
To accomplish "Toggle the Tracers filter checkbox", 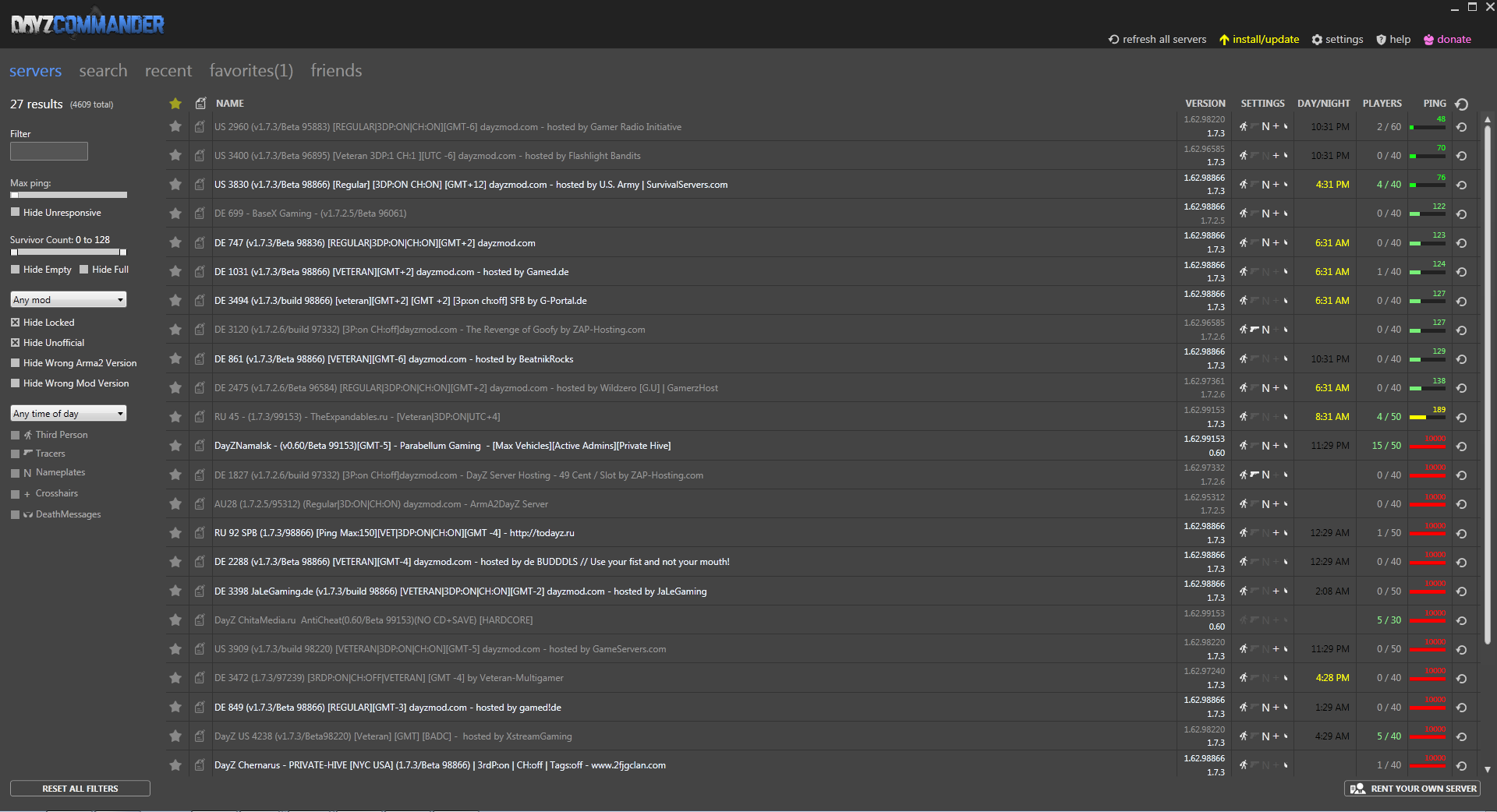I will point(15,454).
